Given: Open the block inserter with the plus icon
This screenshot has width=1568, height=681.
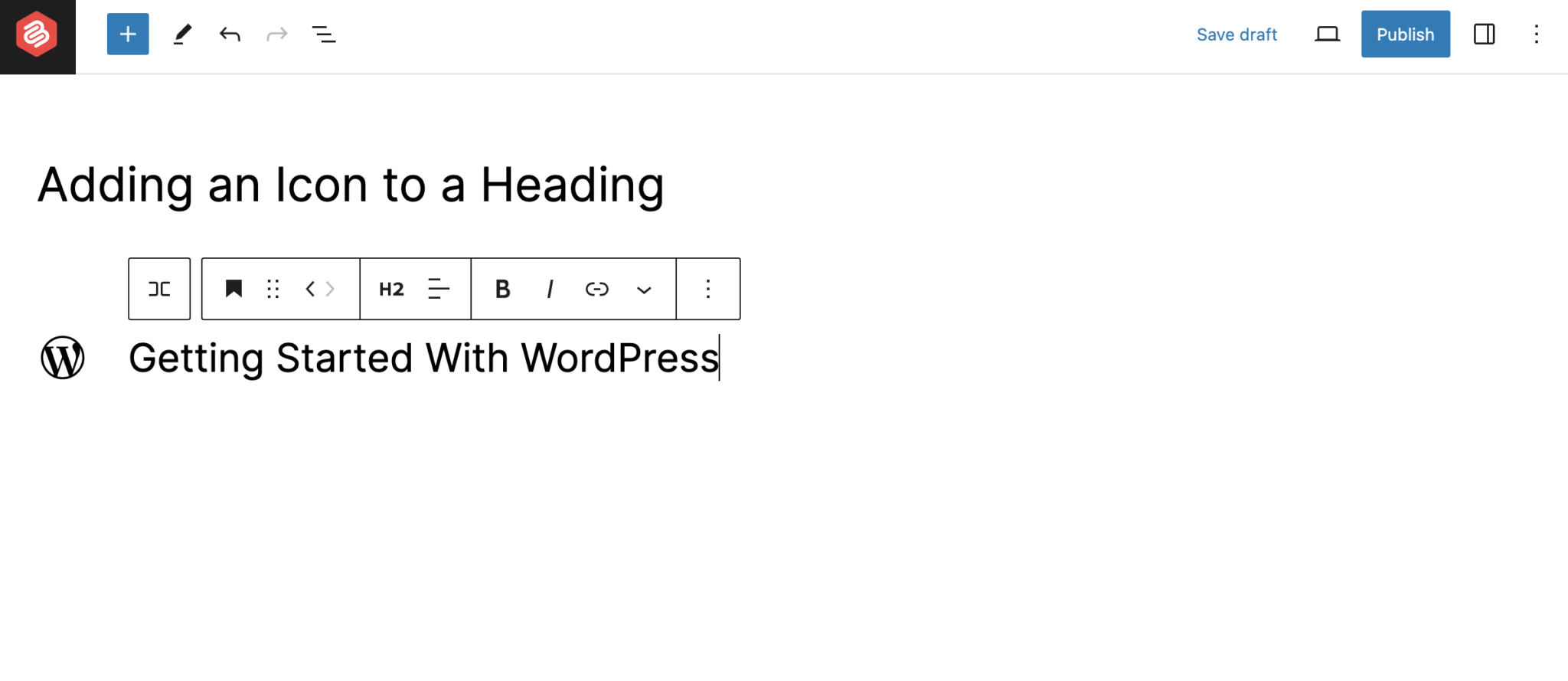Looking at the screenshot, I should [127, 34].
